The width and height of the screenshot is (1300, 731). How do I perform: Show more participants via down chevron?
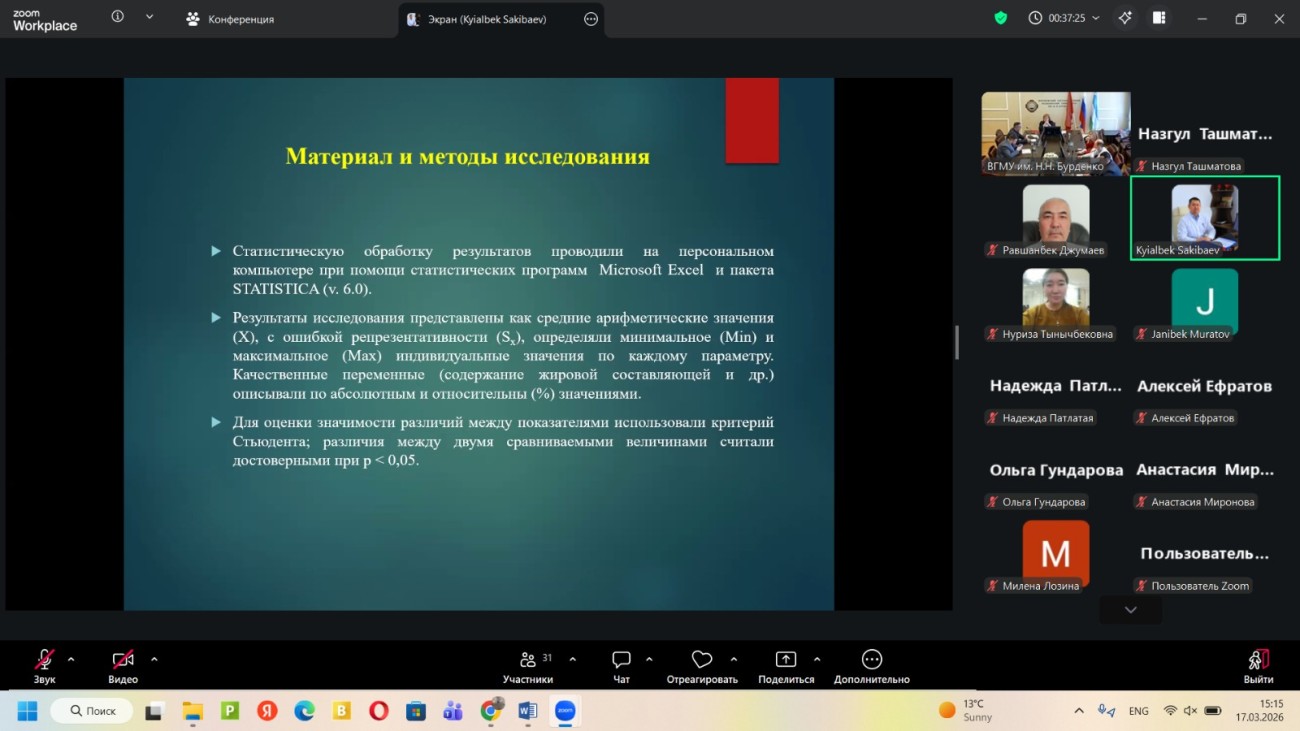(x=1130, y=609)
